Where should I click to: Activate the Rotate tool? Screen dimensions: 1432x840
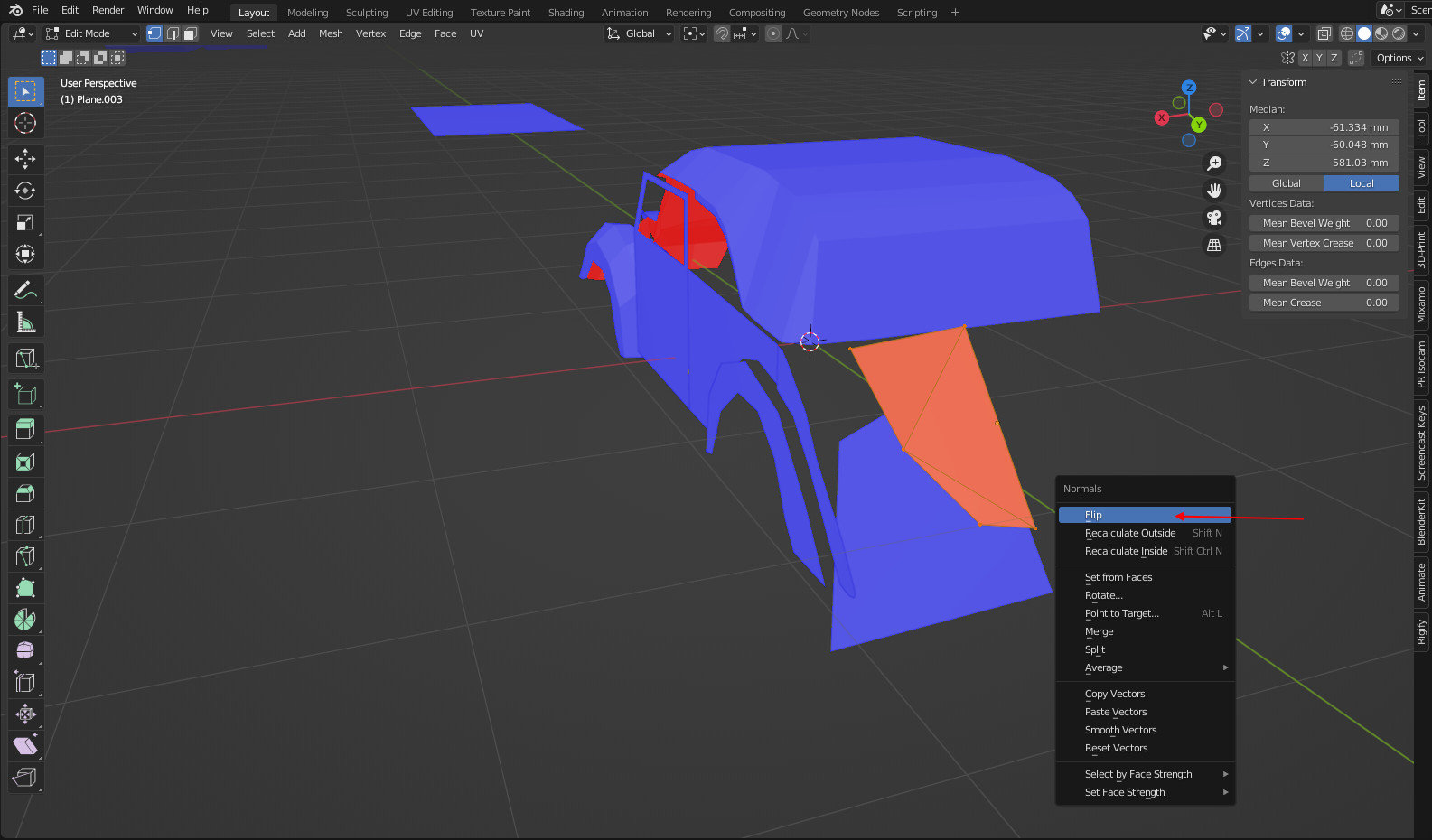(x=25, y=191)
